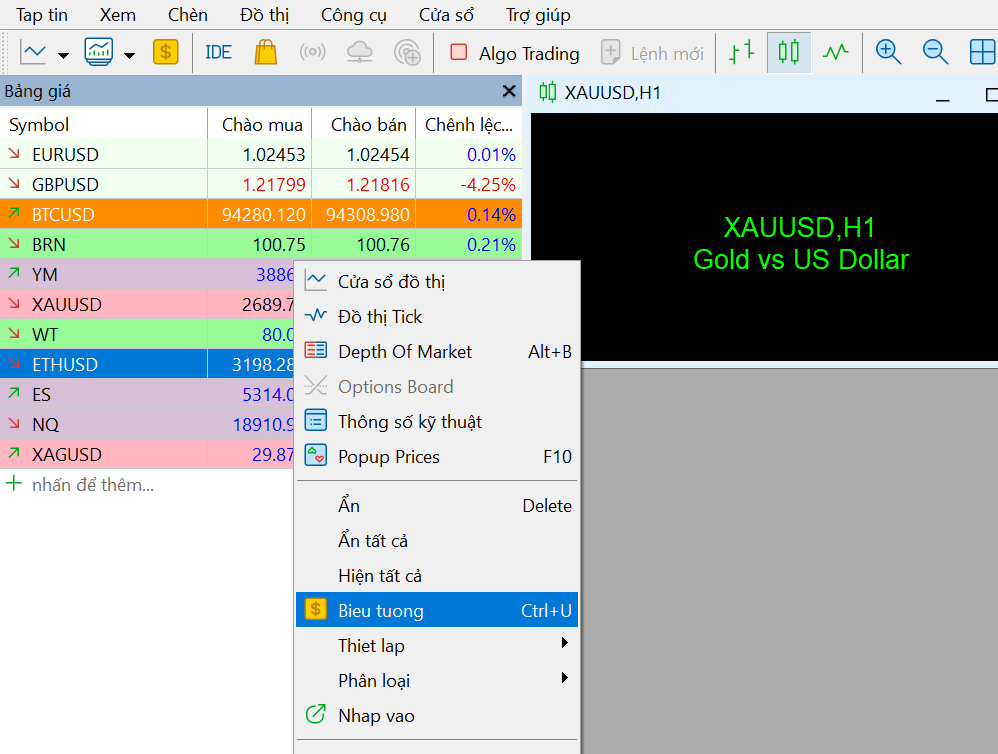This screenshot has height=754, width=998.
Task: Click the VPS cloud hosting icon
Action: (360, 52)
